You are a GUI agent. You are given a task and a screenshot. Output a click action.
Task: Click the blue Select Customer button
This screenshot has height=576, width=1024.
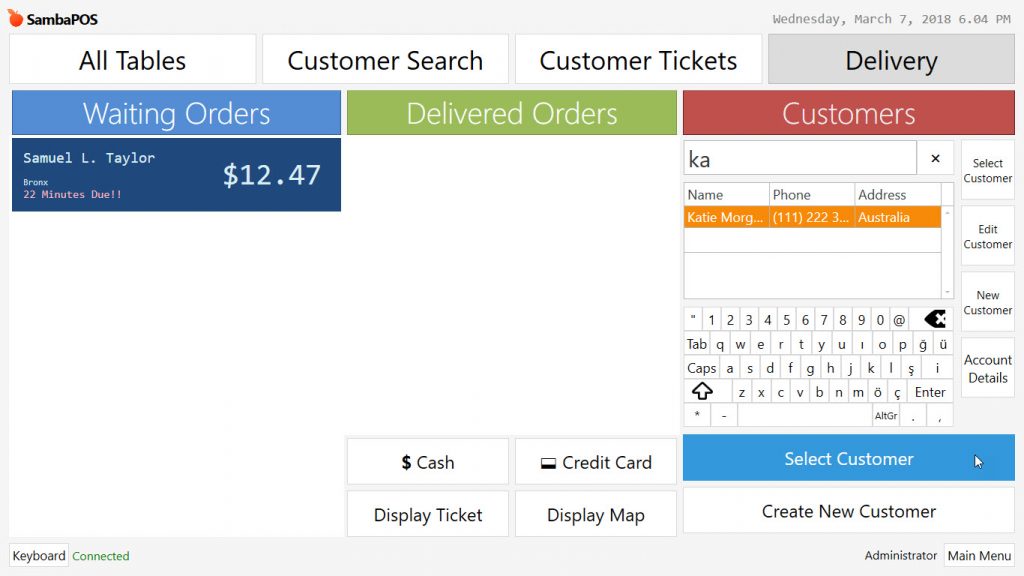point(848,458)
